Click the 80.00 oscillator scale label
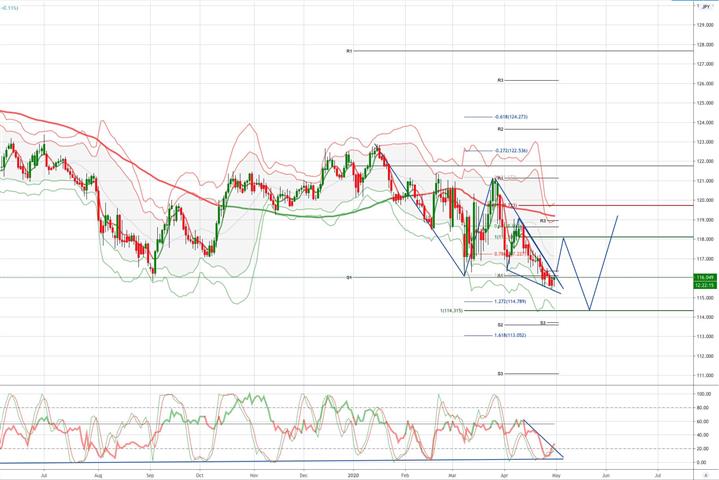The image size is (719, 480). click(x=705, y=408)
